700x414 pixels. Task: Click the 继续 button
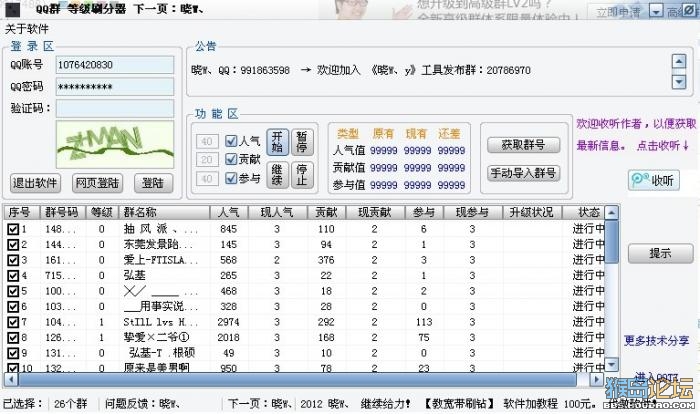click(277, 175)
